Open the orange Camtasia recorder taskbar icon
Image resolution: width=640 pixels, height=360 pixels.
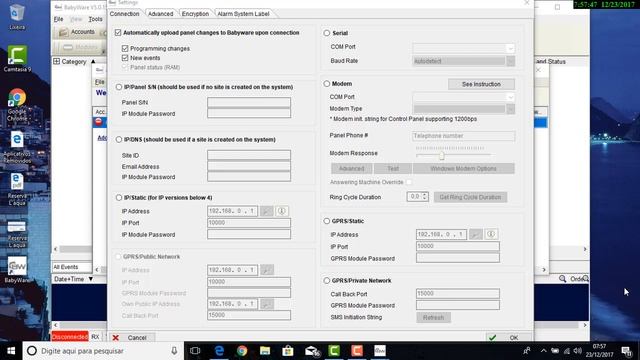pos(357,351)
